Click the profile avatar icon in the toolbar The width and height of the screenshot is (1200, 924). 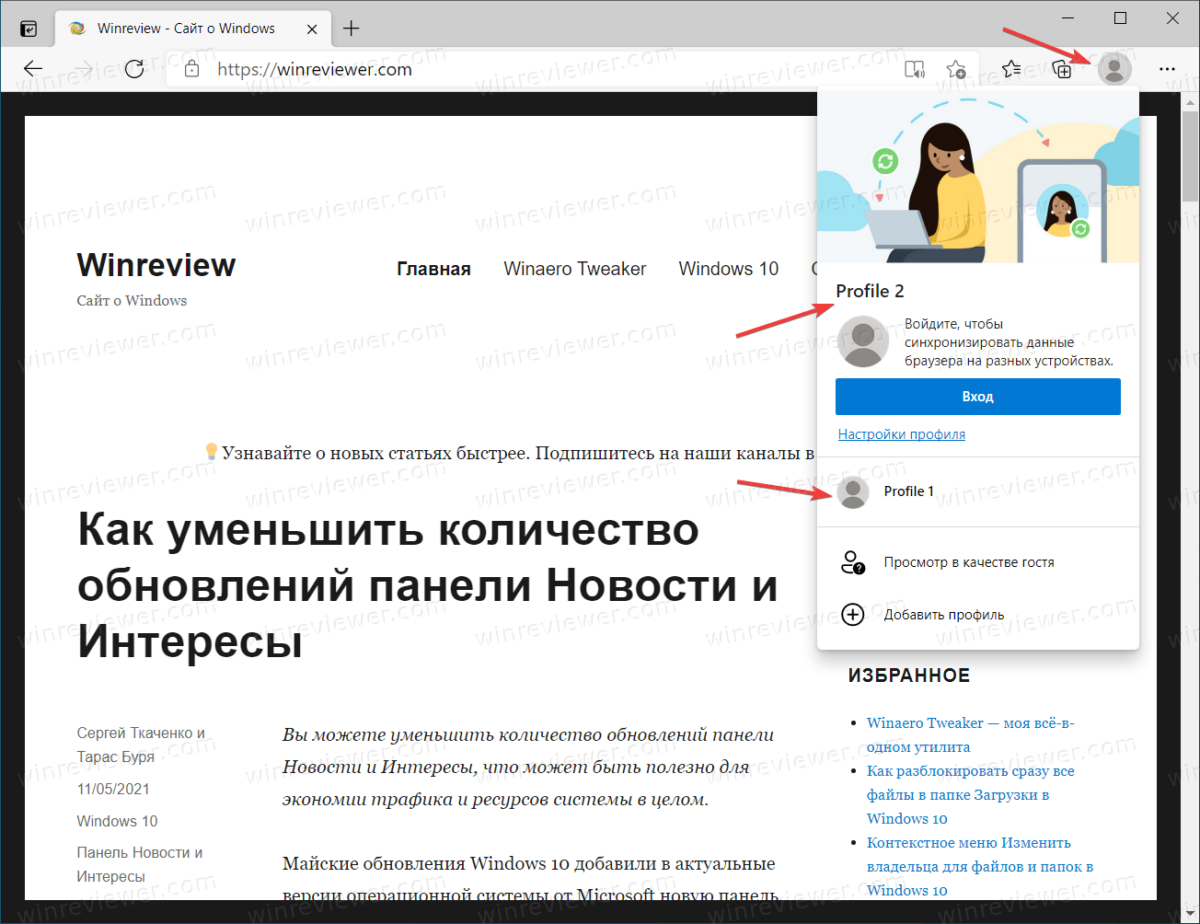(x=1114, y=68)
